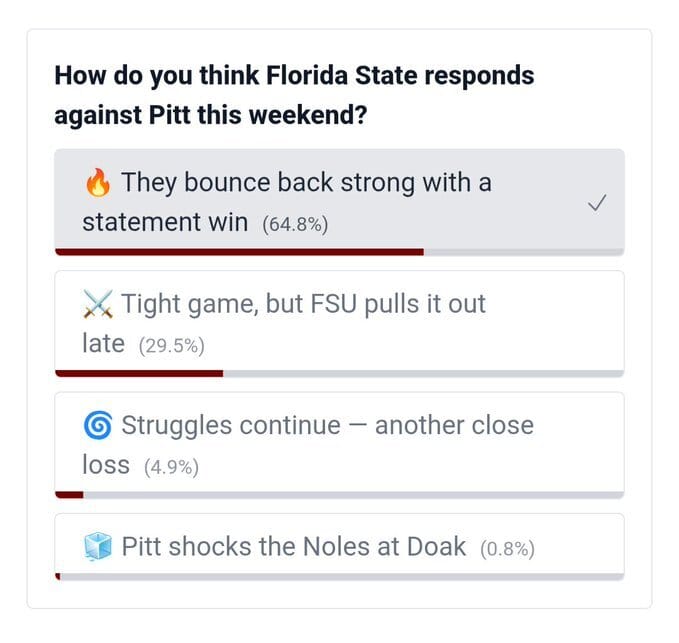This screenshot has height=643, width=679.
Task: Click the crossed swords emoji icon
Action: click(x=98, y=304)
